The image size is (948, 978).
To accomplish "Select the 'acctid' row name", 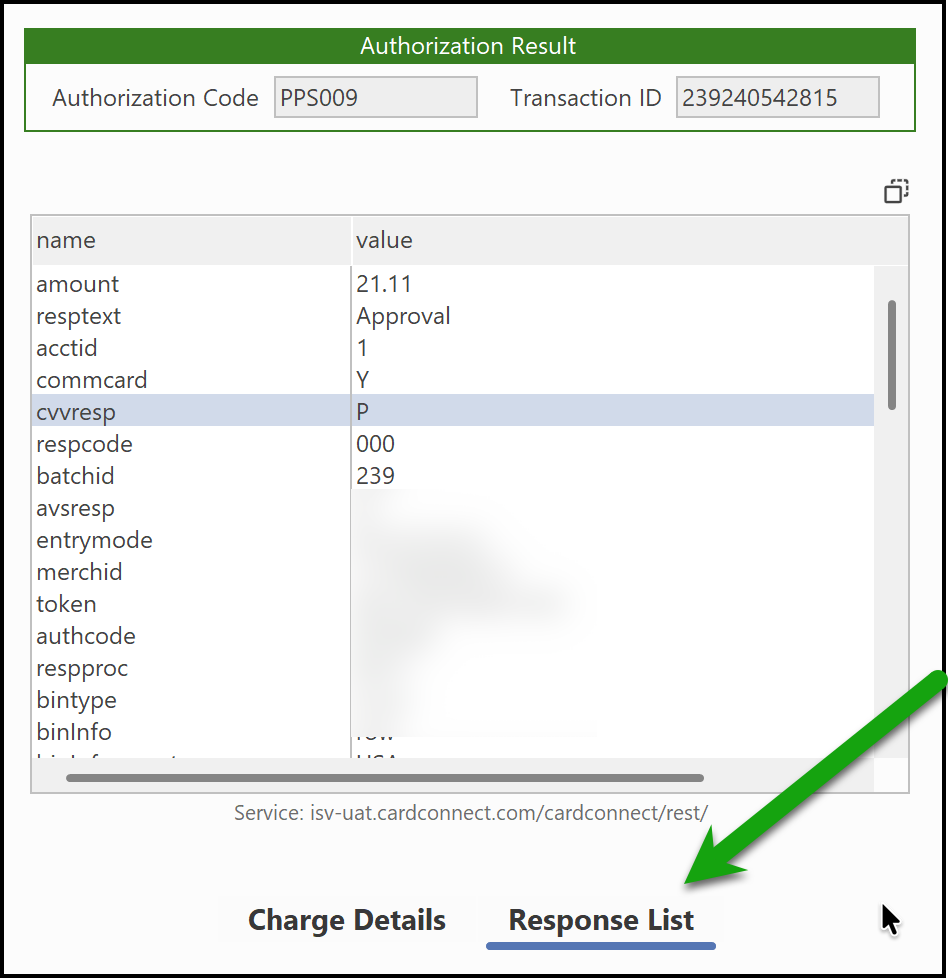I will (191, 348).
